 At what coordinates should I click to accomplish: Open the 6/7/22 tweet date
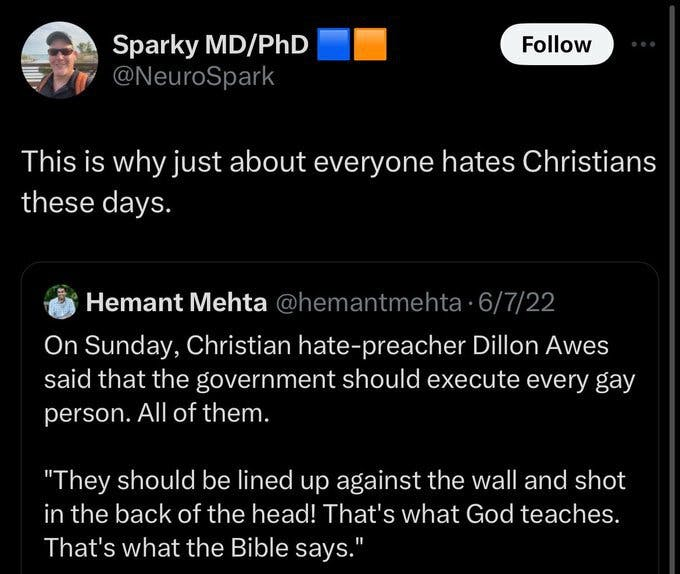(516, 302)
